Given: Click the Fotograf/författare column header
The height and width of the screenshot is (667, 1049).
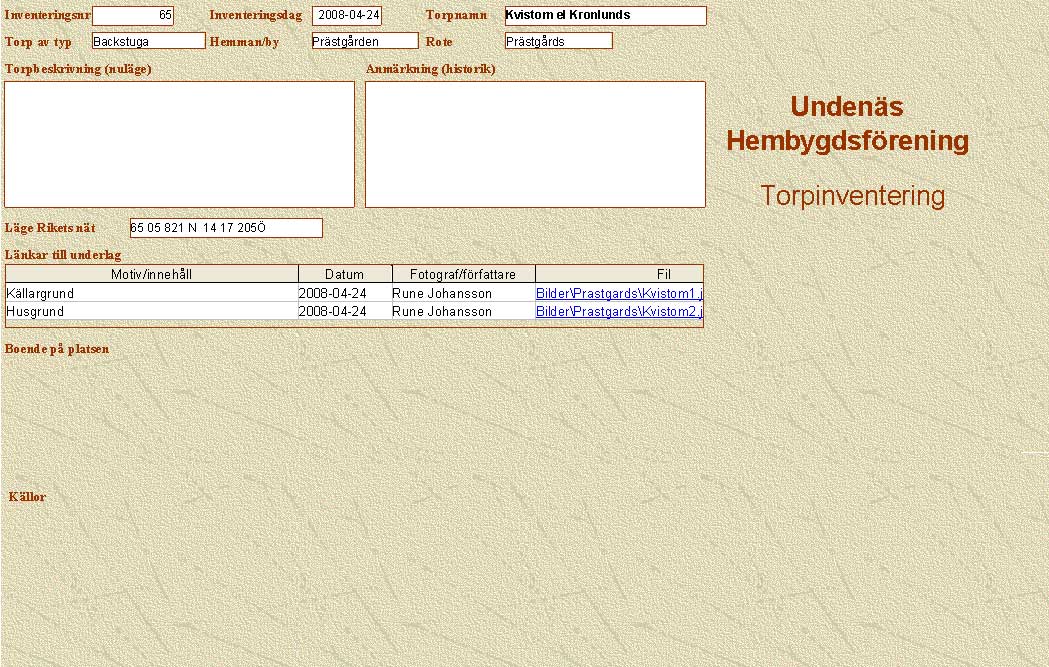Looking at the screenshot, I should coord(463,274).
